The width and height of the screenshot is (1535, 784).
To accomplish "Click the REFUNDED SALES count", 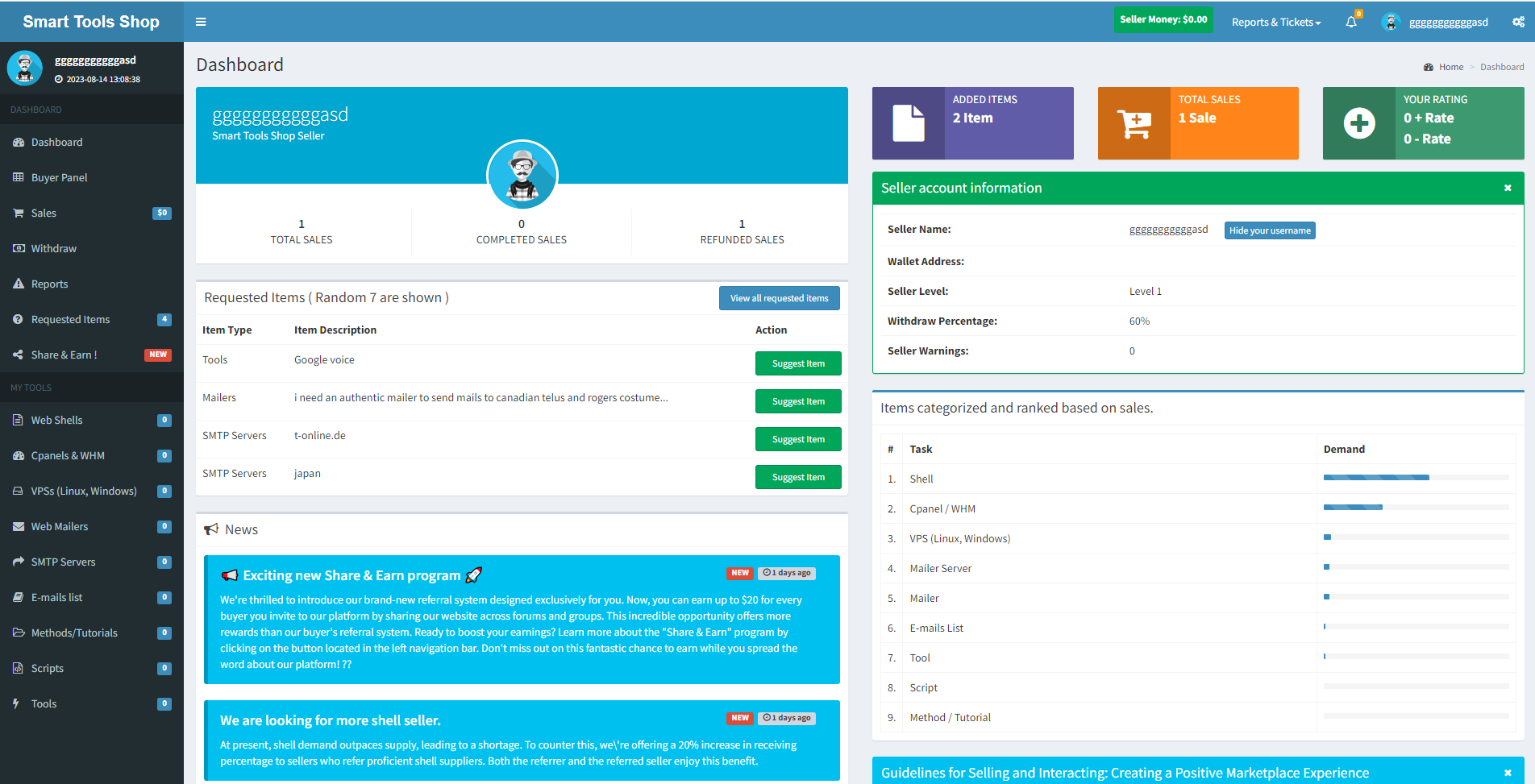I will [742, 224].
